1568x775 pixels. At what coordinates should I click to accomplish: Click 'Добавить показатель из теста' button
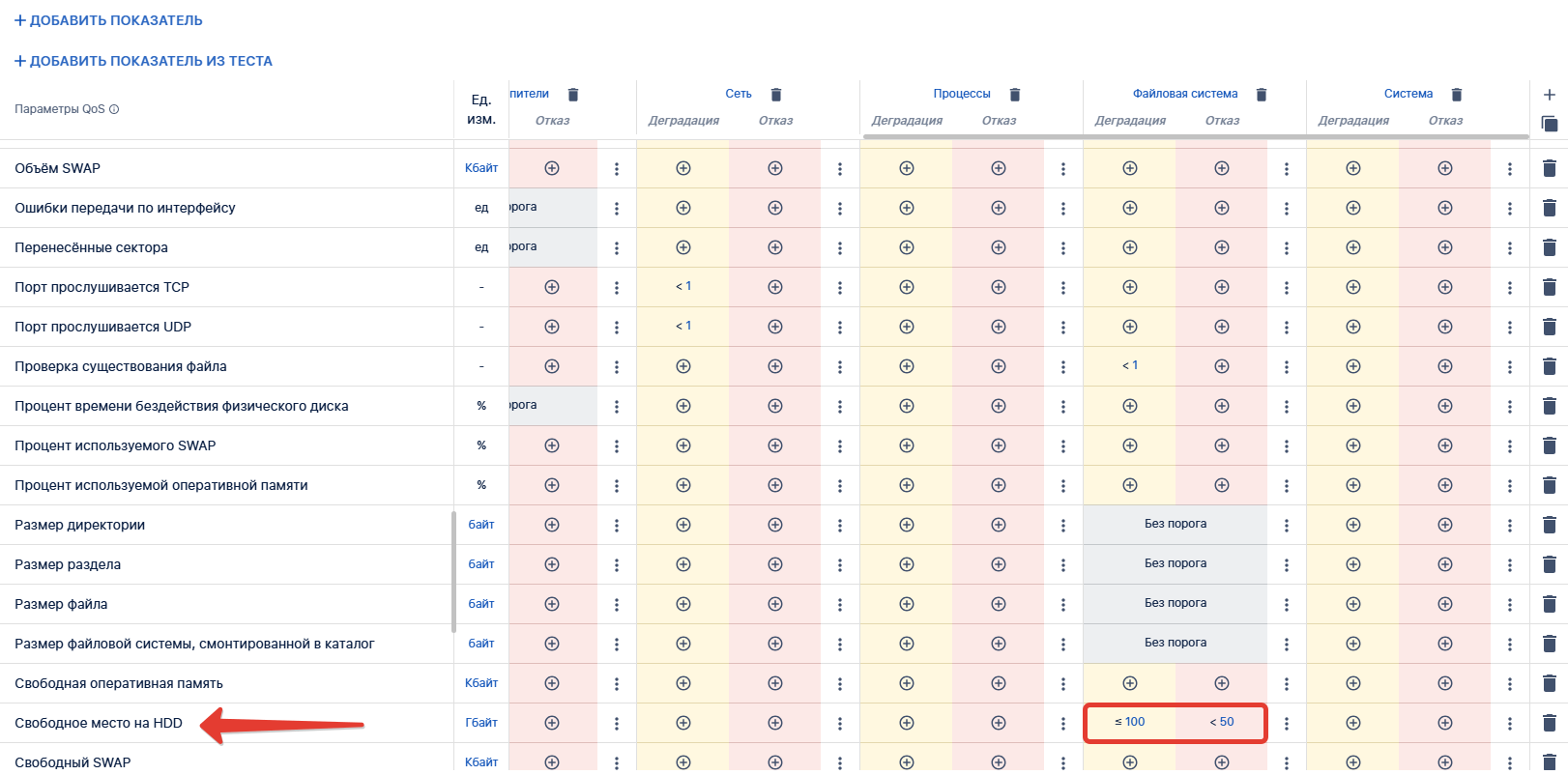[x=143, y=61]
